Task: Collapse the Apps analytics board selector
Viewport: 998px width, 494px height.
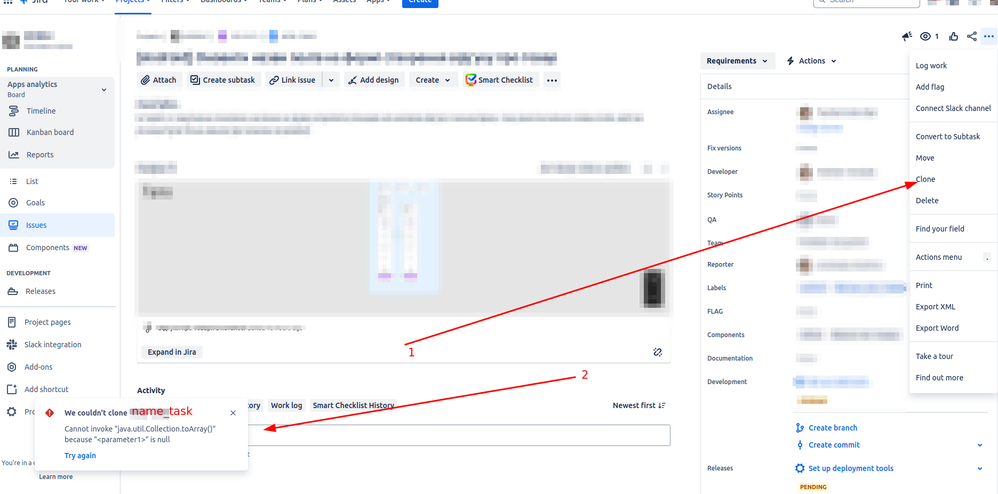Action: pyautogui.click(x=104, y=90)
